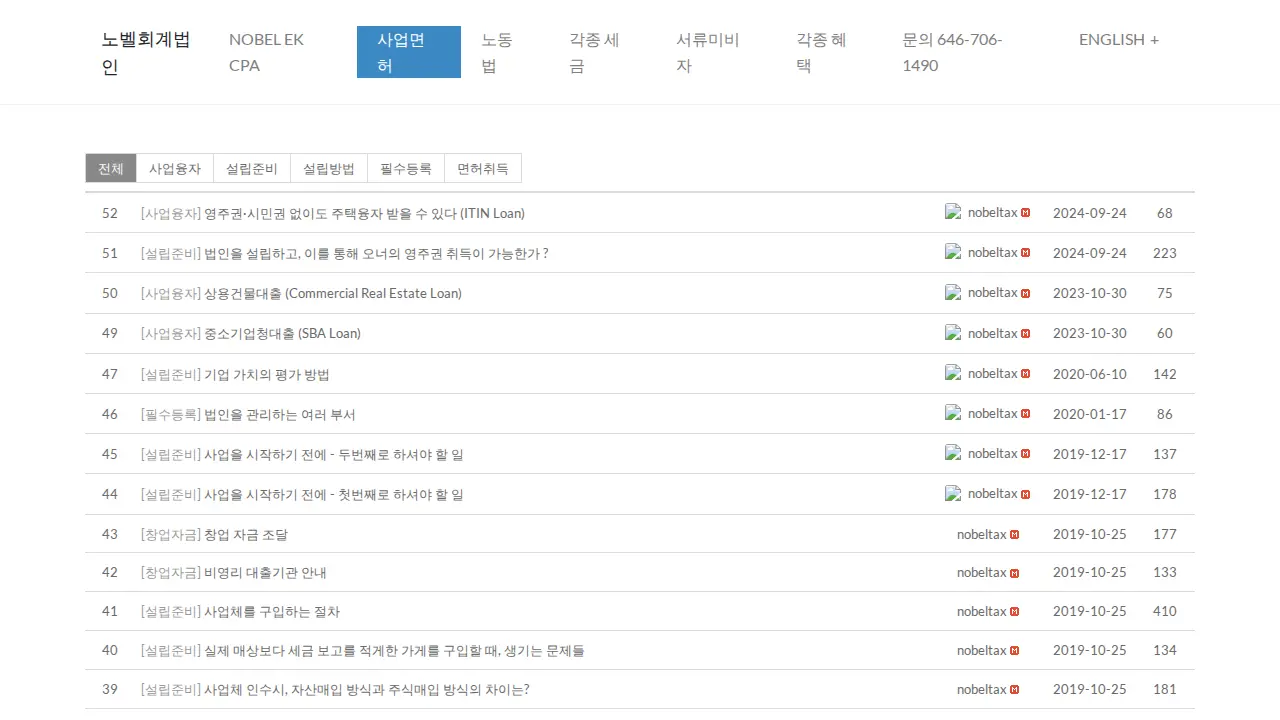Click the red icon after nobeltax in post 52
1280x720 pixels.
tap(1026, 213)
